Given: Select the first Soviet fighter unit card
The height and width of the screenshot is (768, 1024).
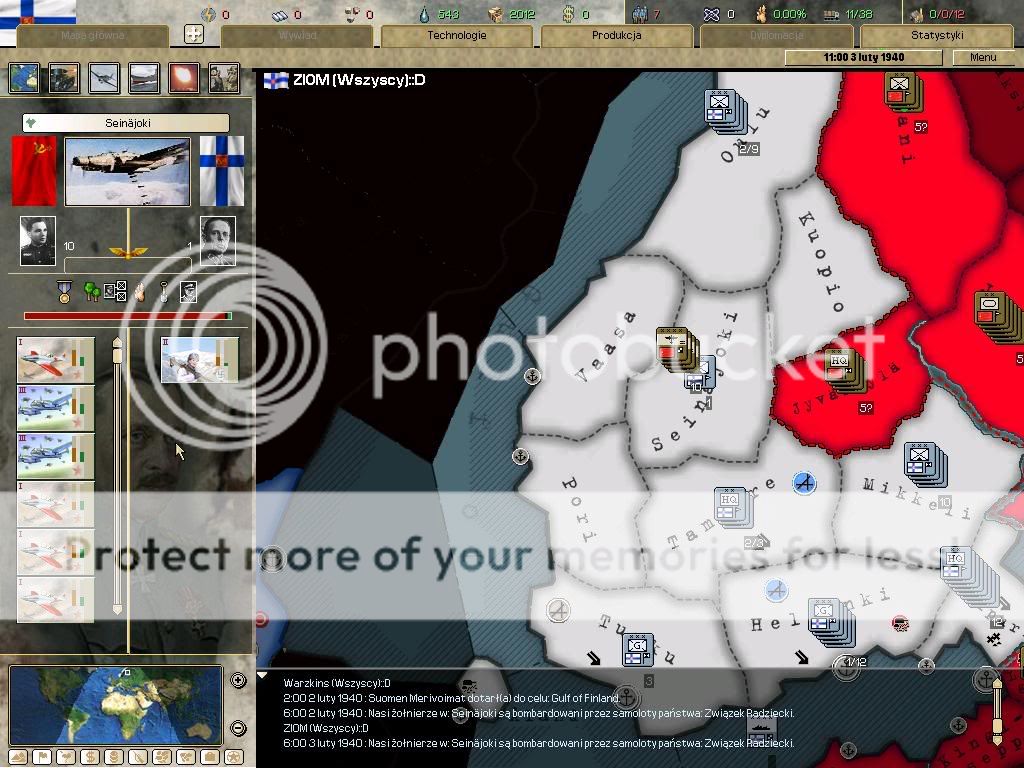Looking at the screenshot, I should (x=56, y=360).
